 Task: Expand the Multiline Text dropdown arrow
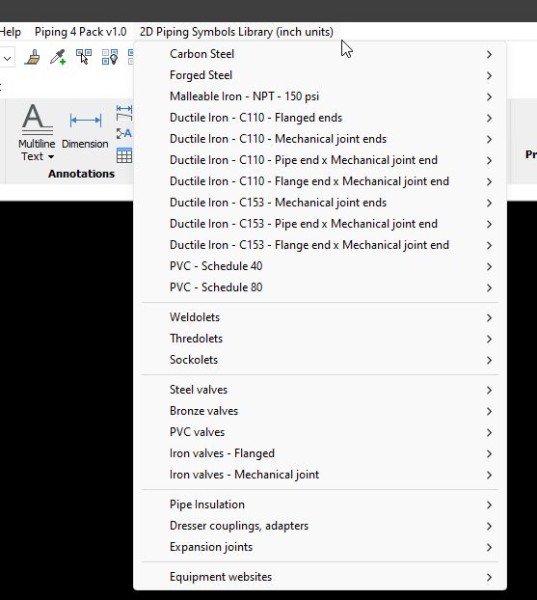tap(51, 157)
